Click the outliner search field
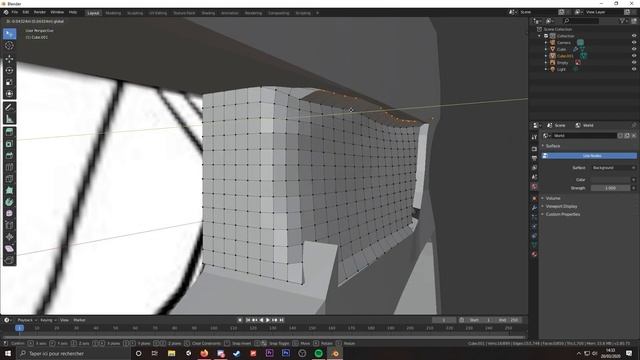Screen dimensions: 640x360 click(581, 21)
